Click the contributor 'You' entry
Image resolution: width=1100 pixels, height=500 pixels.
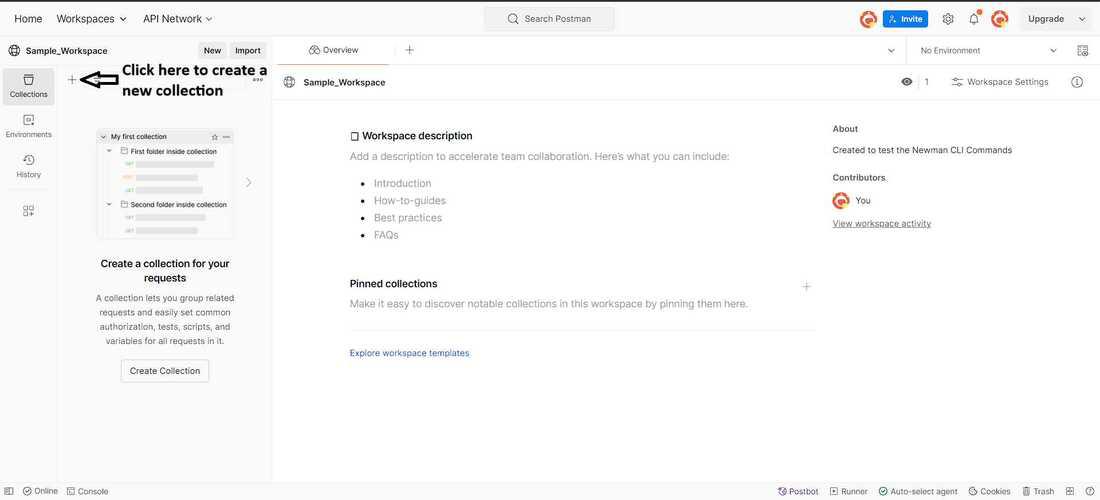tap(851, 201)
